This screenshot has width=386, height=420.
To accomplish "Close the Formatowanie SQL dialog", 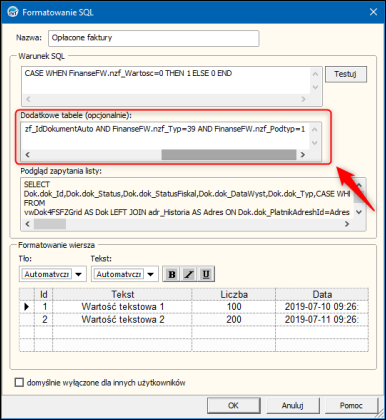I will point(373,12).
